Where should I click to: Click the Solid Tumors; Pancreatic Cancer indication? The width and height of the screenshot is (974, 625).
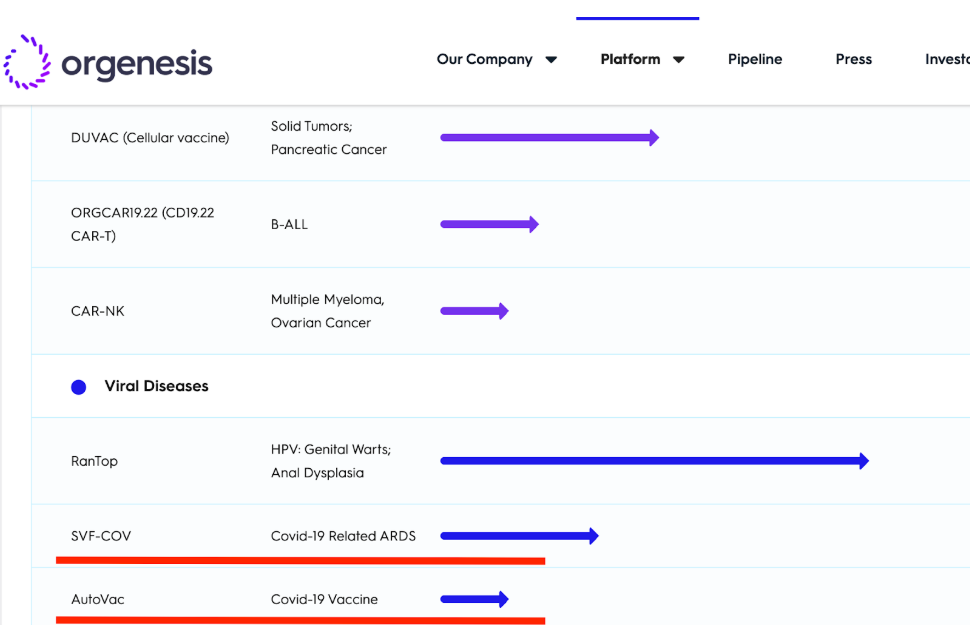tap(329, 138)
